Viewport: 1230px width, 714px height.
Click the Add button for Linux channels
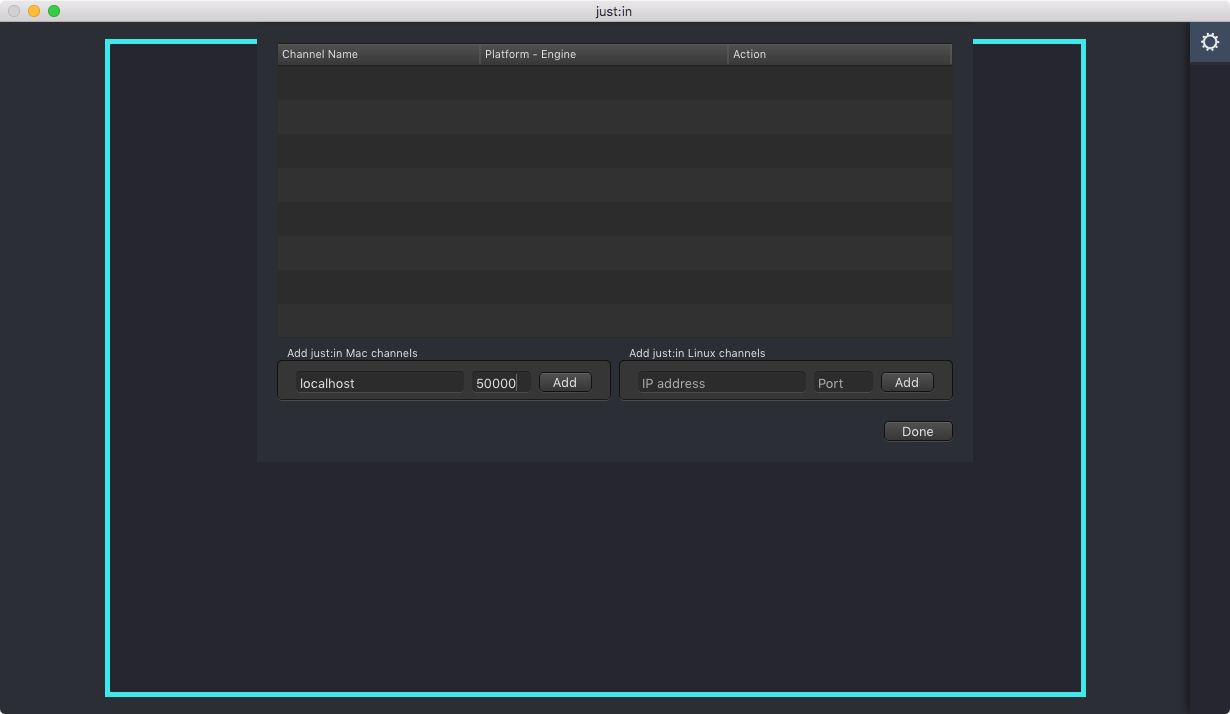pos(907,382)
